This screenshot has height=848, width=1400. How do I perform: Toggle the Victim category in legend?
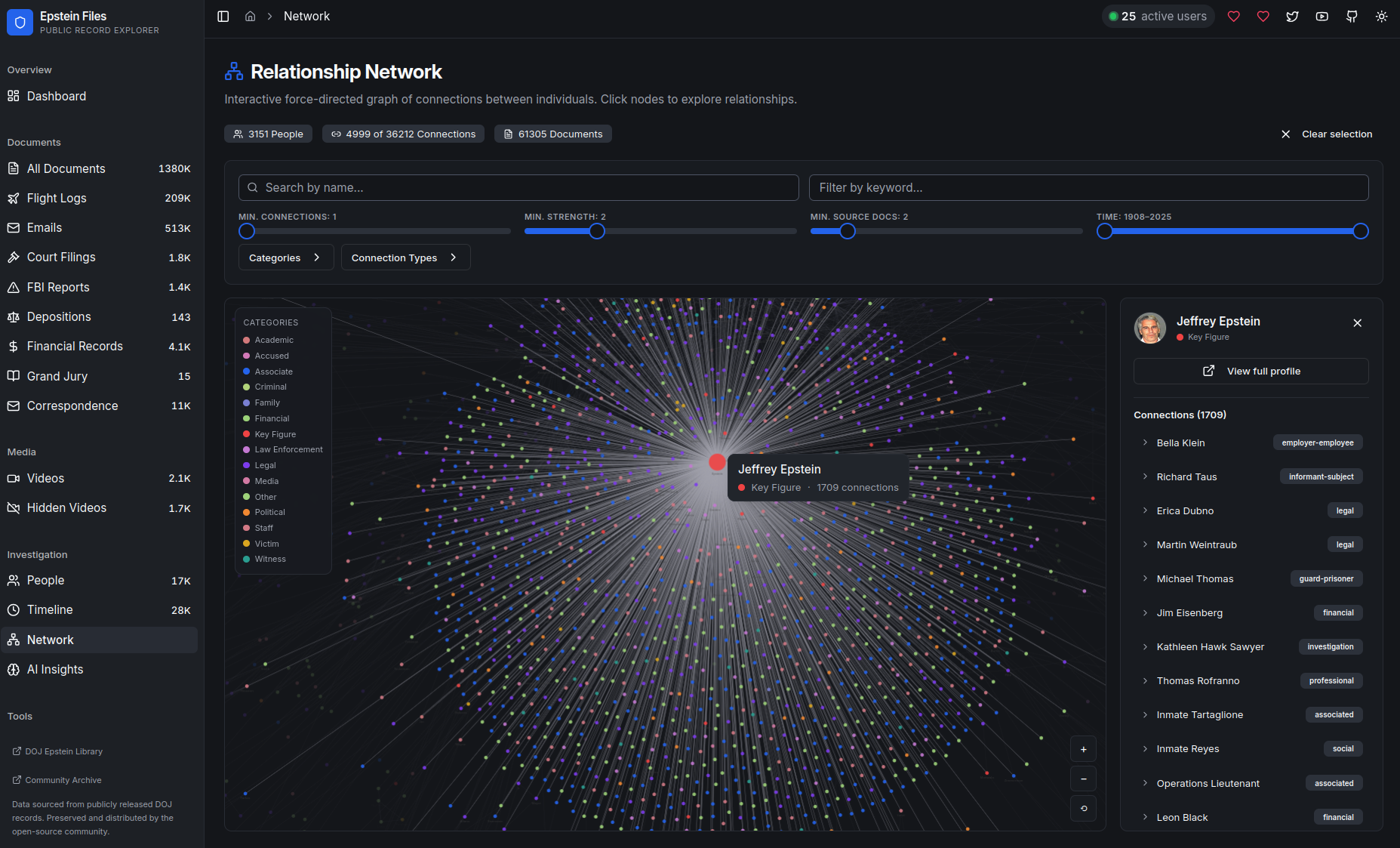point(266,544)
